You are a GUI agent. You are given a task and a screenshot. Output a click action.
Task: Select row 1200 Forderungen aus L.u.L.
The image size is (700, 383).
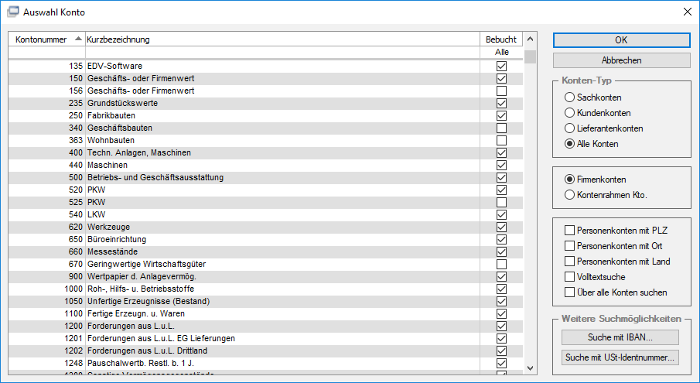pyautogui.click(x=266, y=326)
